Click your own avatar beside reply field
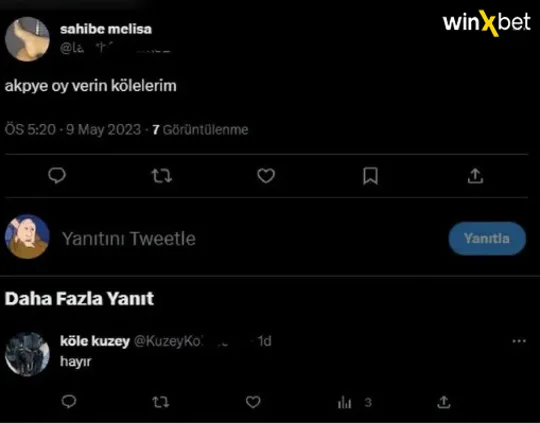This screenshot has width=540, height=423. [x=27, y=237]
